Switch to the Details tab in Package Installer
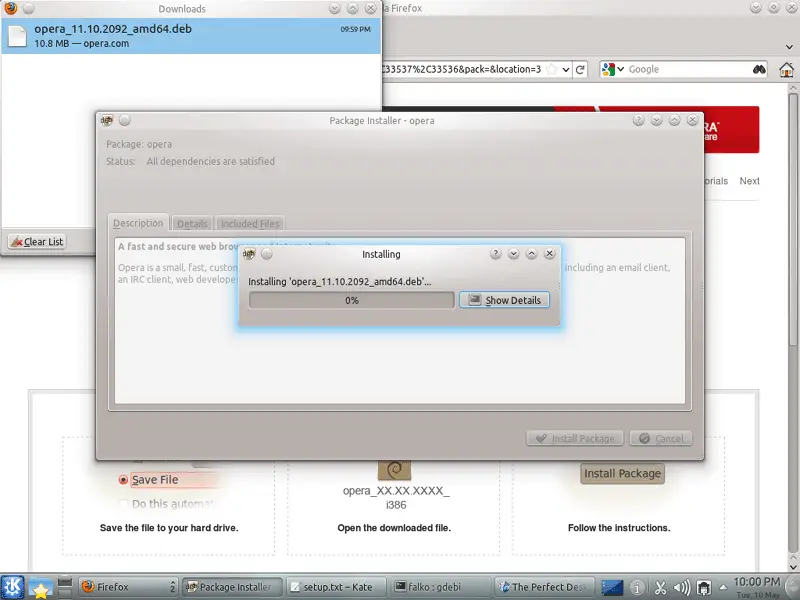Viewport: 800px width, 600px height. (x=192, y=223)
